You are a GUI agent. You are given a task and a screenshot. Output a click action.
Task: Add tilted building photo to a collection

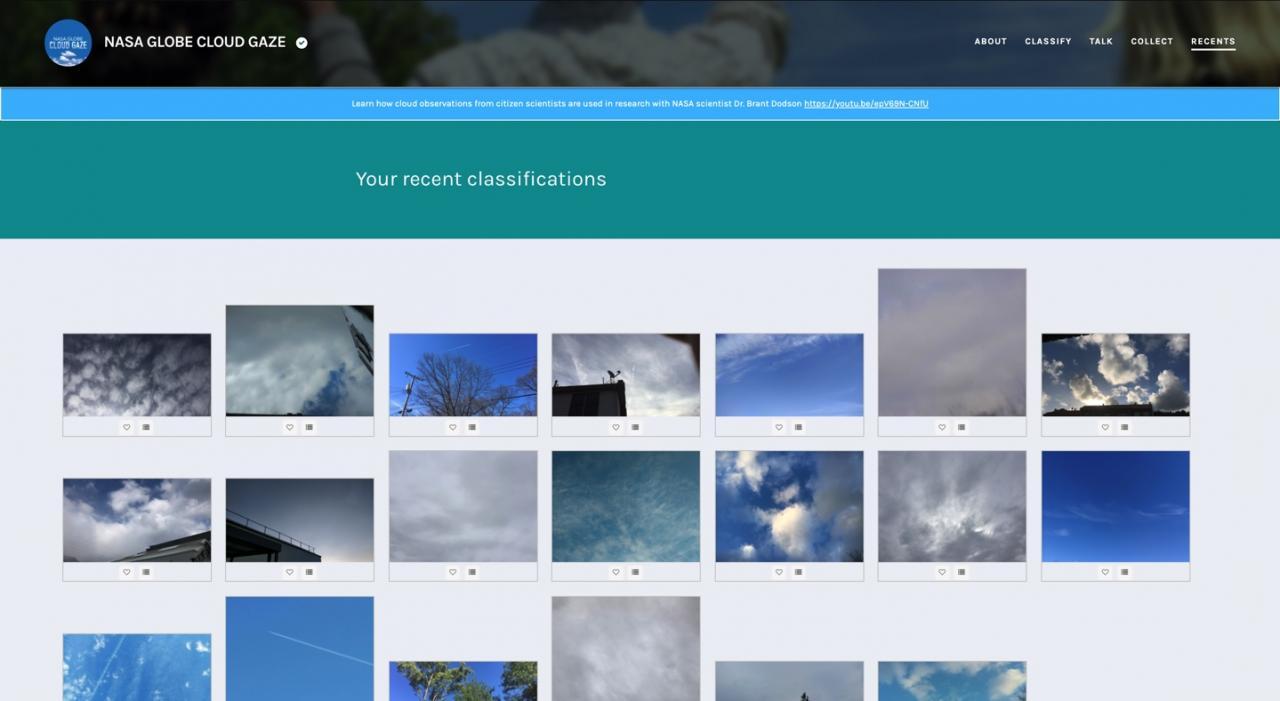pos(309,427)
